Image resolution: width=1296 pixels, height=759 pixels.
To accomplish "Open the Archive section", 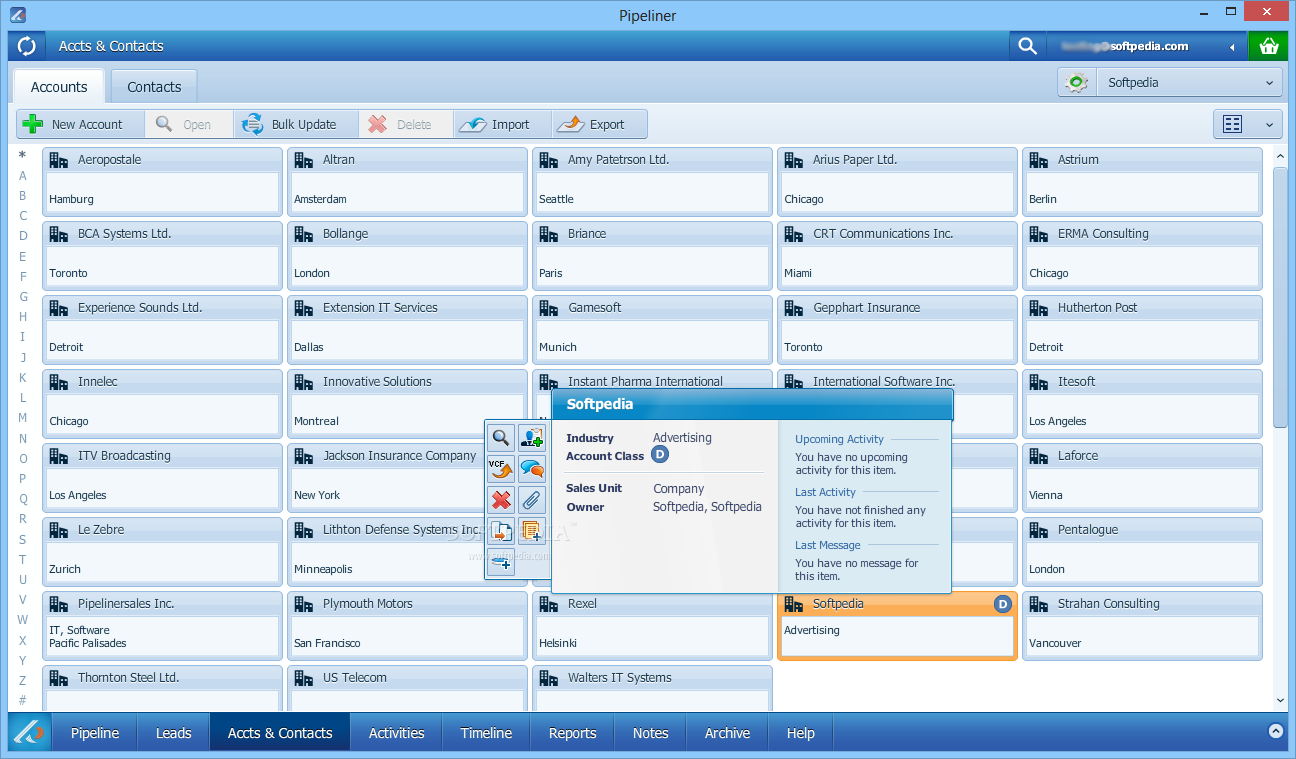I will [x=727, y=733].
